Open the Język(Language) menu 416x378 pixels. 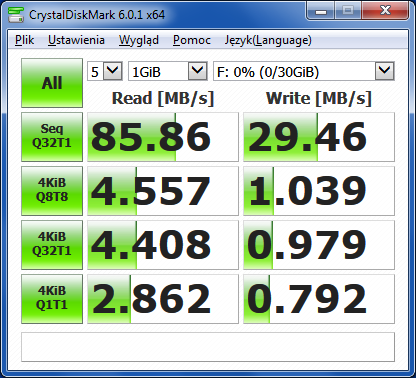tap(268, 40)
